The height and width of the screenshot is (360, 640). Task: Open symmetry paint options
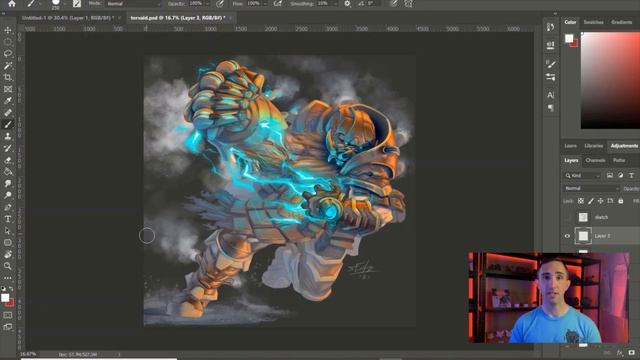409,4
